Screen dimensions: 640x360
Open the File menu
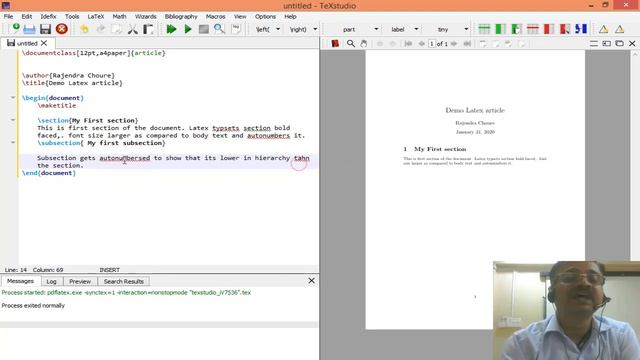tap(8, 16)
